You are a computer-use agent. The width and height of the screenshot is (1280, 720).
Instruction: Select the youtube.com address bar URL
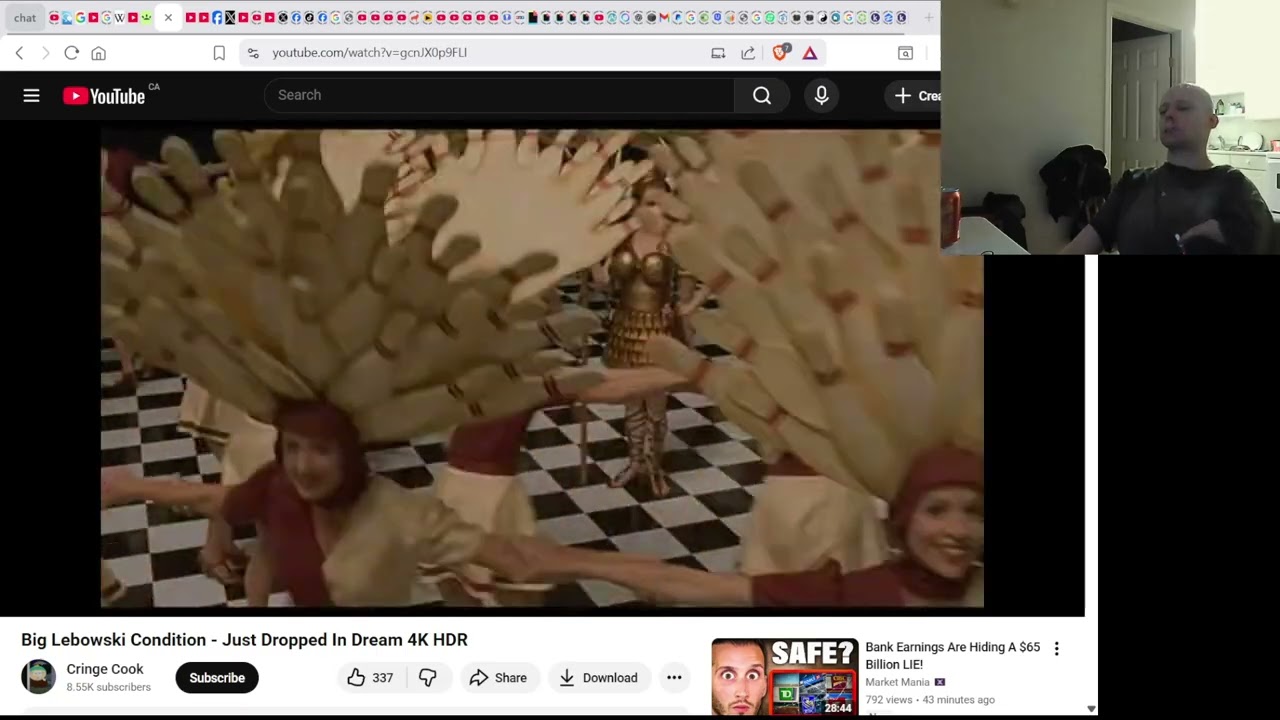[369, 53]
